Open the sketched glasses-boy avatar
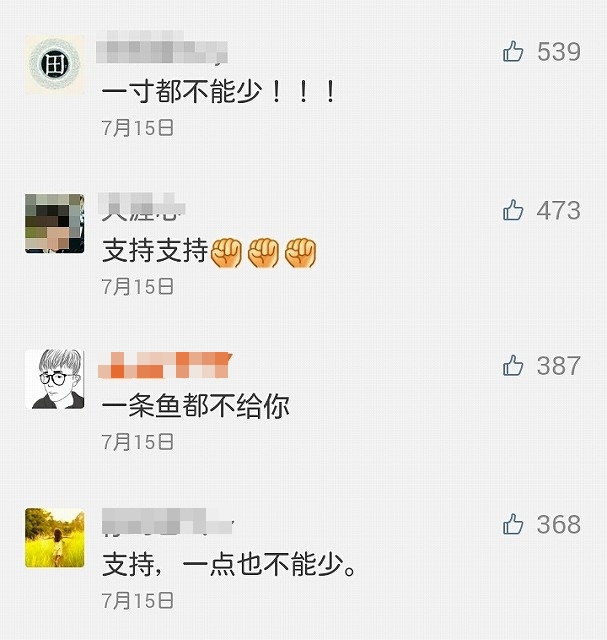607x640 pixels. click(x=55, y=379)
